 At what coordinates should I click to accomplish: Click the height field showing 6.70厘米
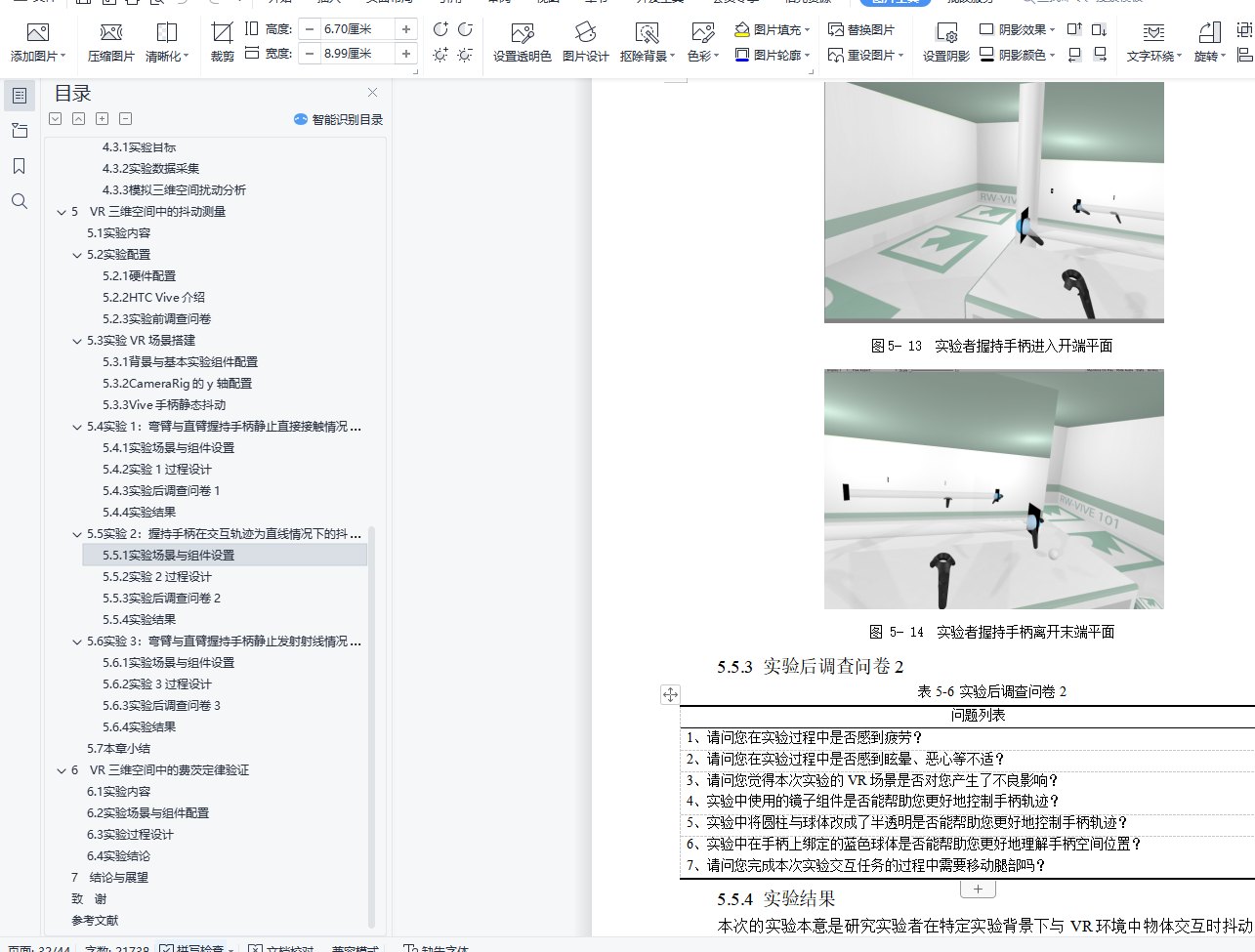(357, 29)
